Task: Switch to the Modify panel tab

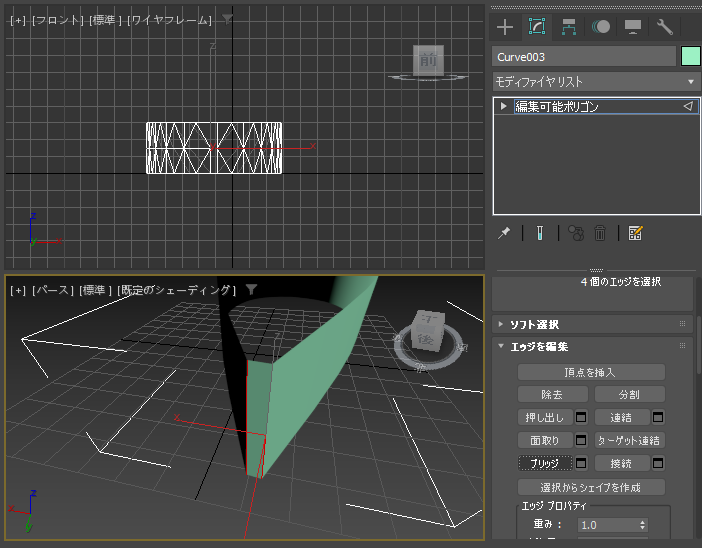Action: 537,27
